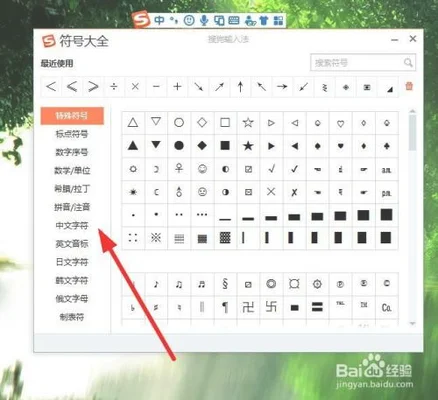Viewport: 438px width, 400px height.
Task: Open the 日文字符 category
Action: (72, 262)
